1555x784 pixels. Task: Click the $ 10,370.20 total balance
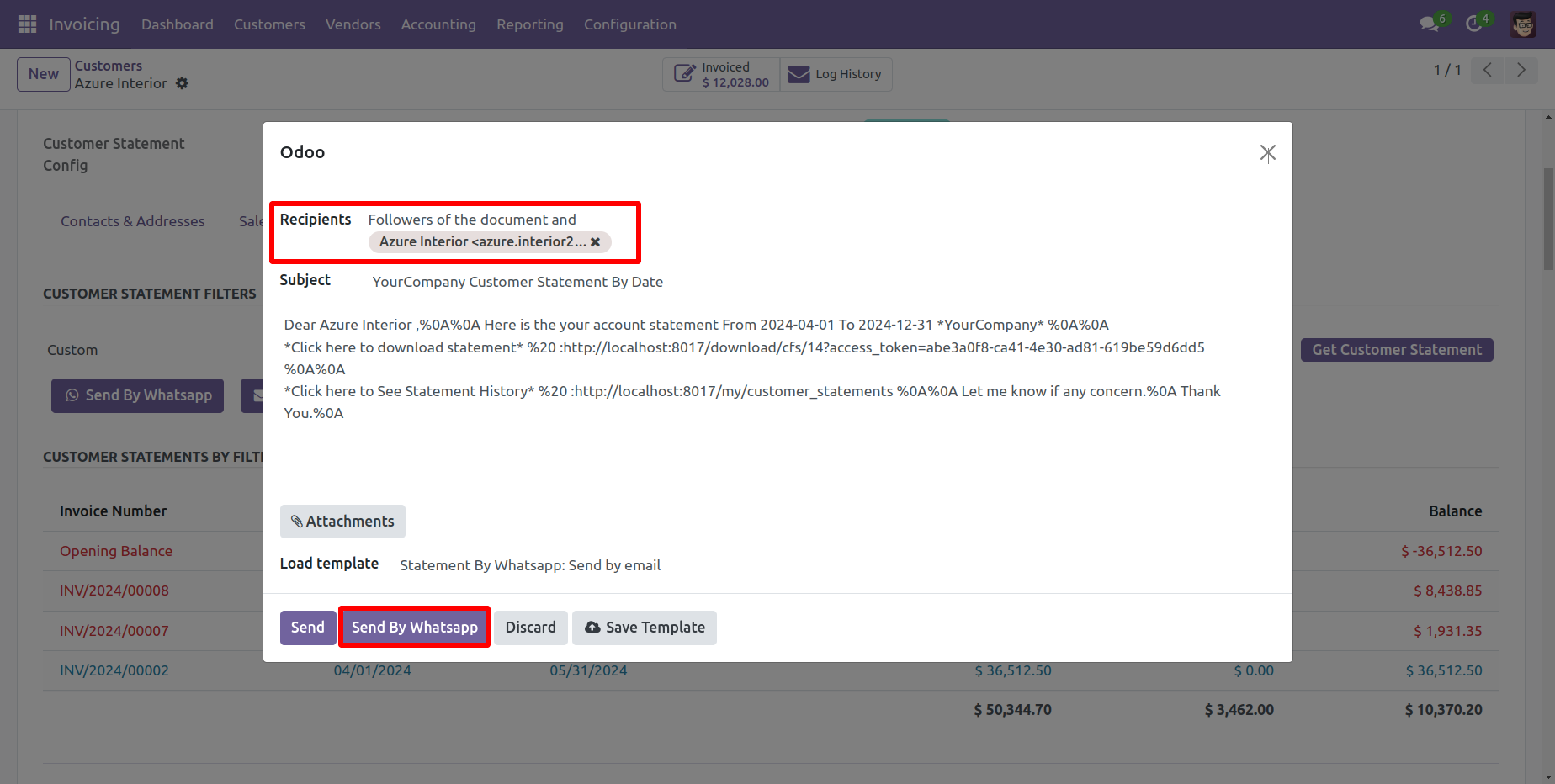[1444, 710]
